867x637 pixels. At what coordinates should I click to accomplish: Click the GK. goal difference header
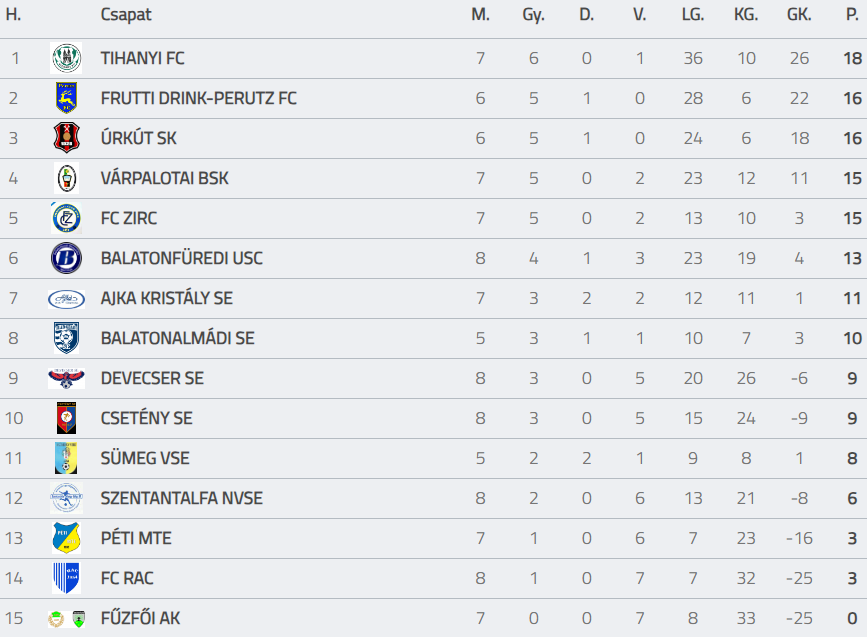pyautogui.click(x=799, y=15)
